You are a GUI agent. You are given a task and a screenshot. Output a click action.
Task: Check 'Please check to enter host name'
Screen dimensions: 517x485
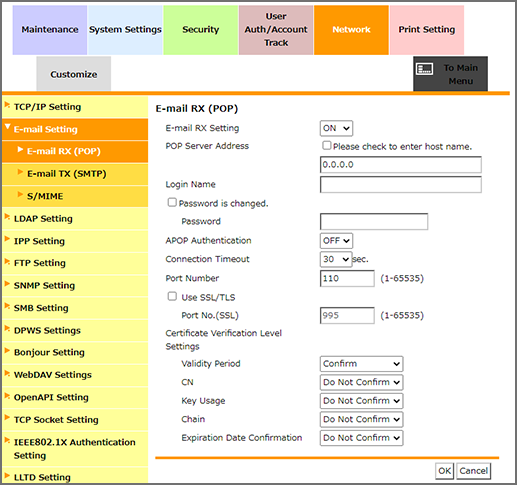point(327,145)
